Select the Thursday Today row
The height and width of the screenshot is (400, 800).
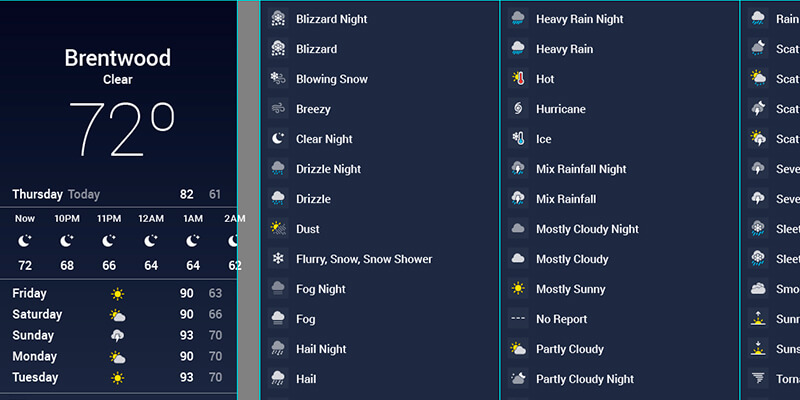118,194
